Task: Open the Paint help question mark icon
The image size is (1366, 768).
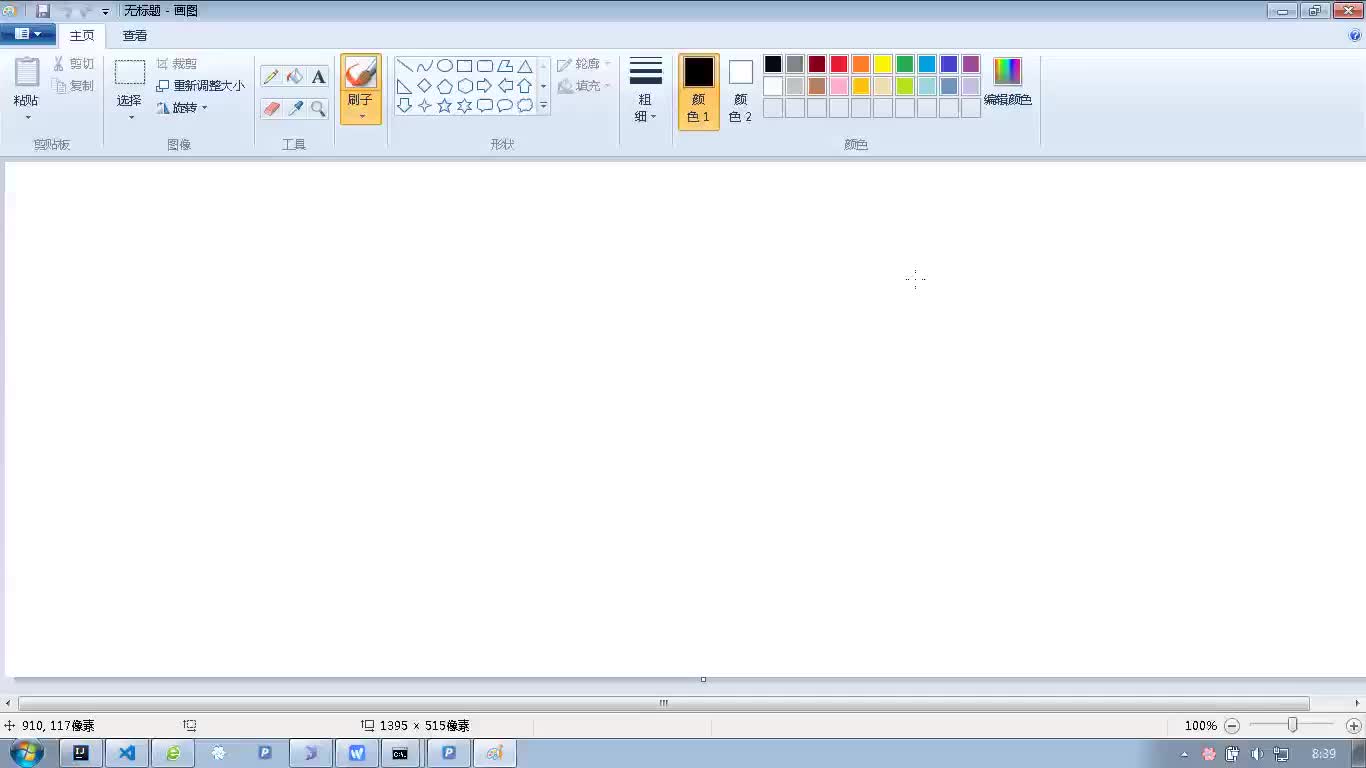Action: [1356, 35]
